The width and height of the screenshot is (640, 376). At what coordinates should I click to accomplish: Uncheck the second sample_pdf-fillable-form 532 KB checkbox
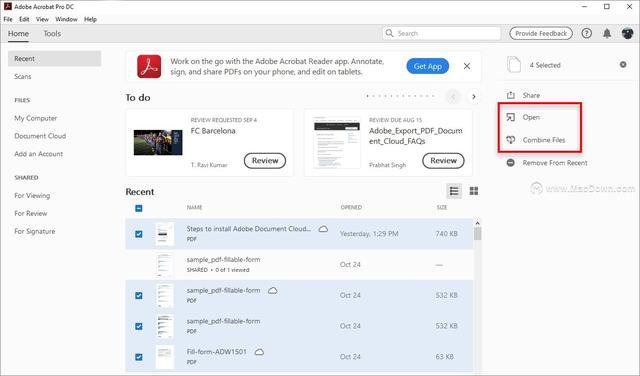(139, 326)
